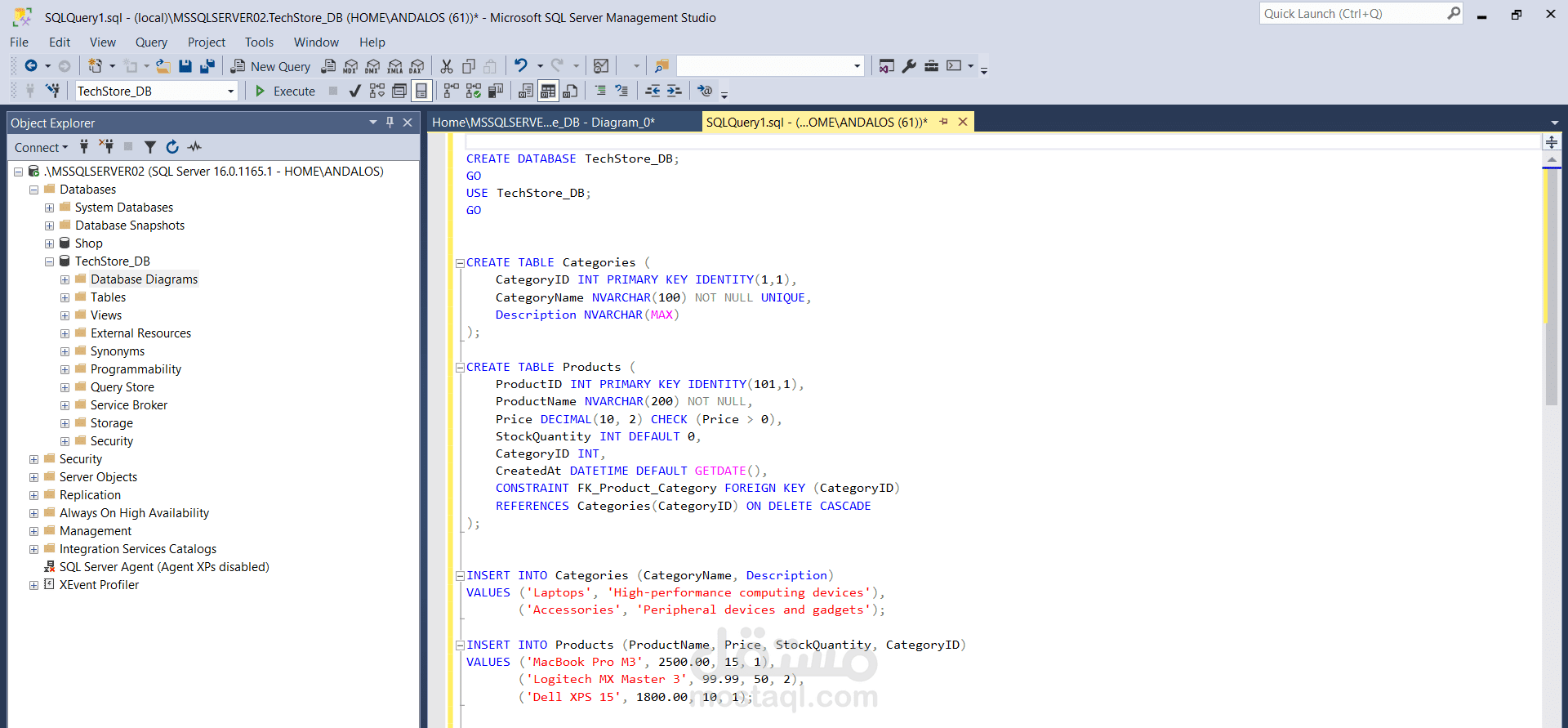
Task: Click the New Project toolbar icon
Action: point(96,66)
